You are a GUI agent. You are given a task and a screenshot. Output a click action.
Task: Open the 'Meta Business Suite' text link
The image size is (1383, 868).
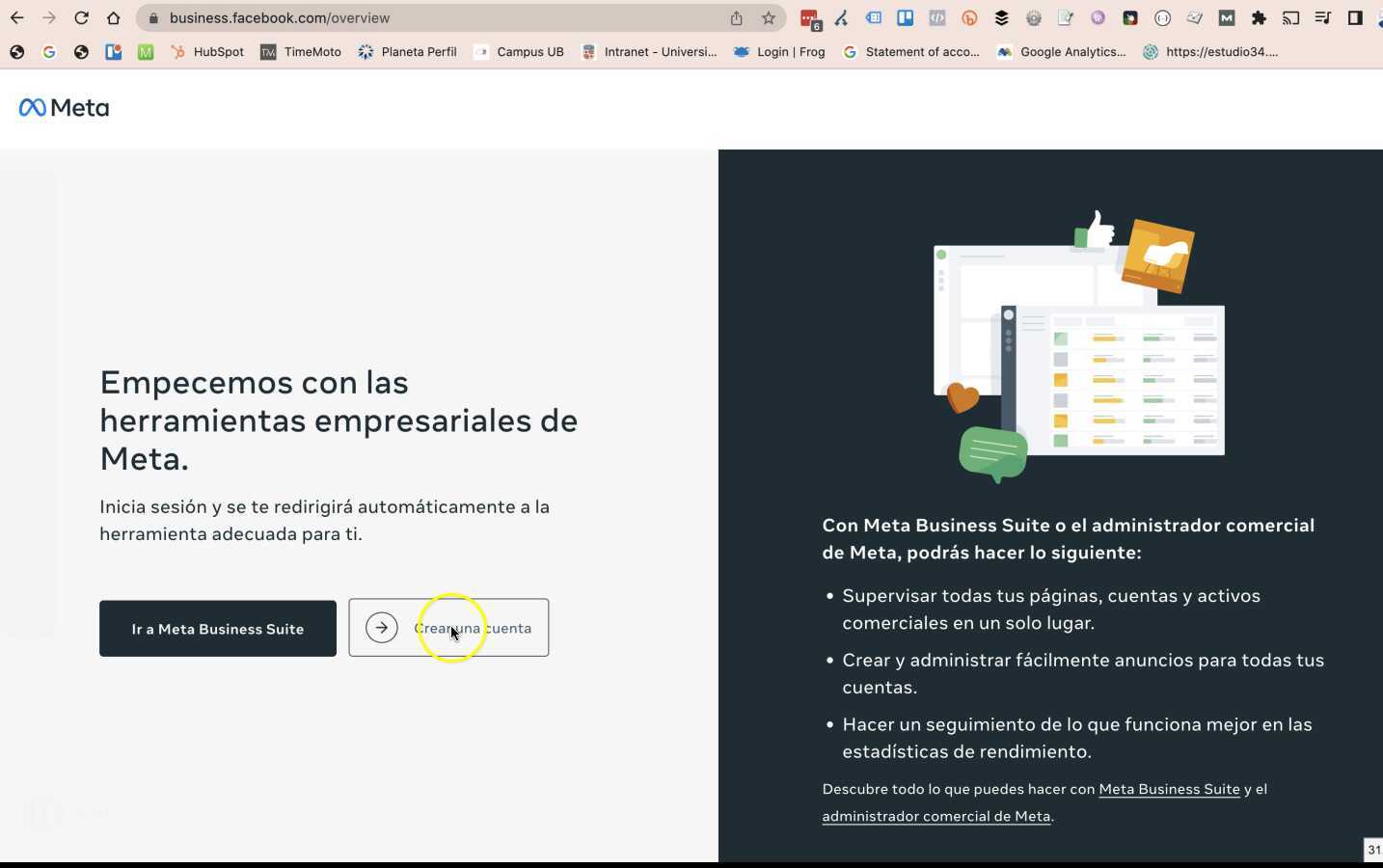[1169, 789]
